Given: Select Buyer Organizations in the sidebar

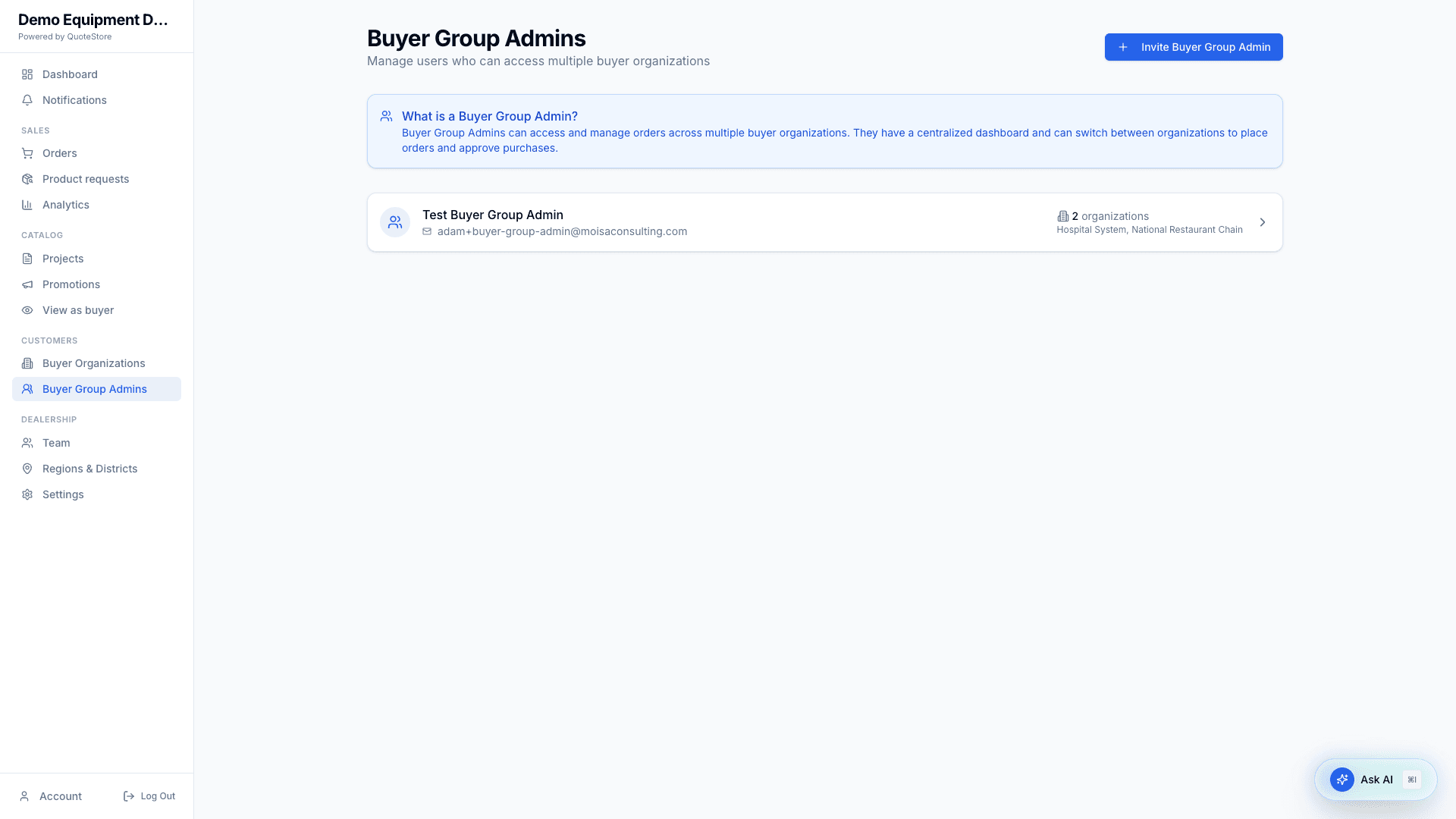Looking at the screenshot, I should [96, 363].
